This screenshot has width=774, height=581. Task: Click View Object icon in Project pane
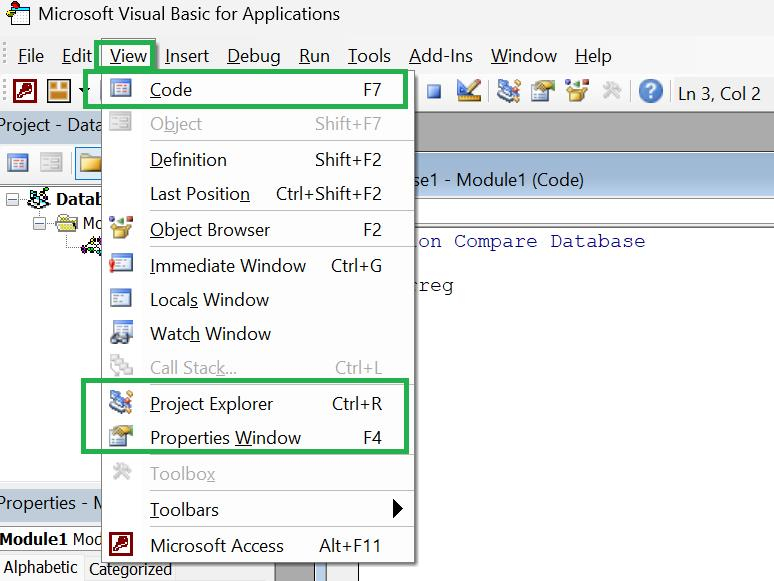pyautogui.click(x=51, y=163)
